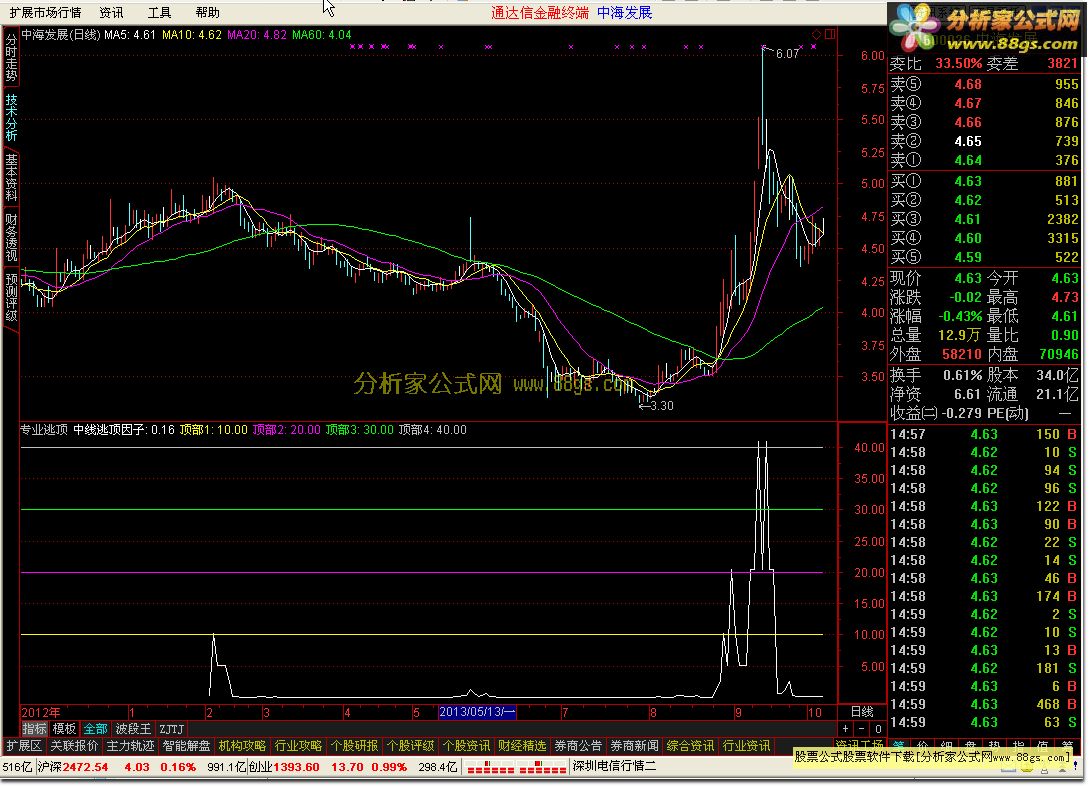Open the 智能解盘 bottom tab
Viewport: 1089px width, 786px height.
(186, 746)
